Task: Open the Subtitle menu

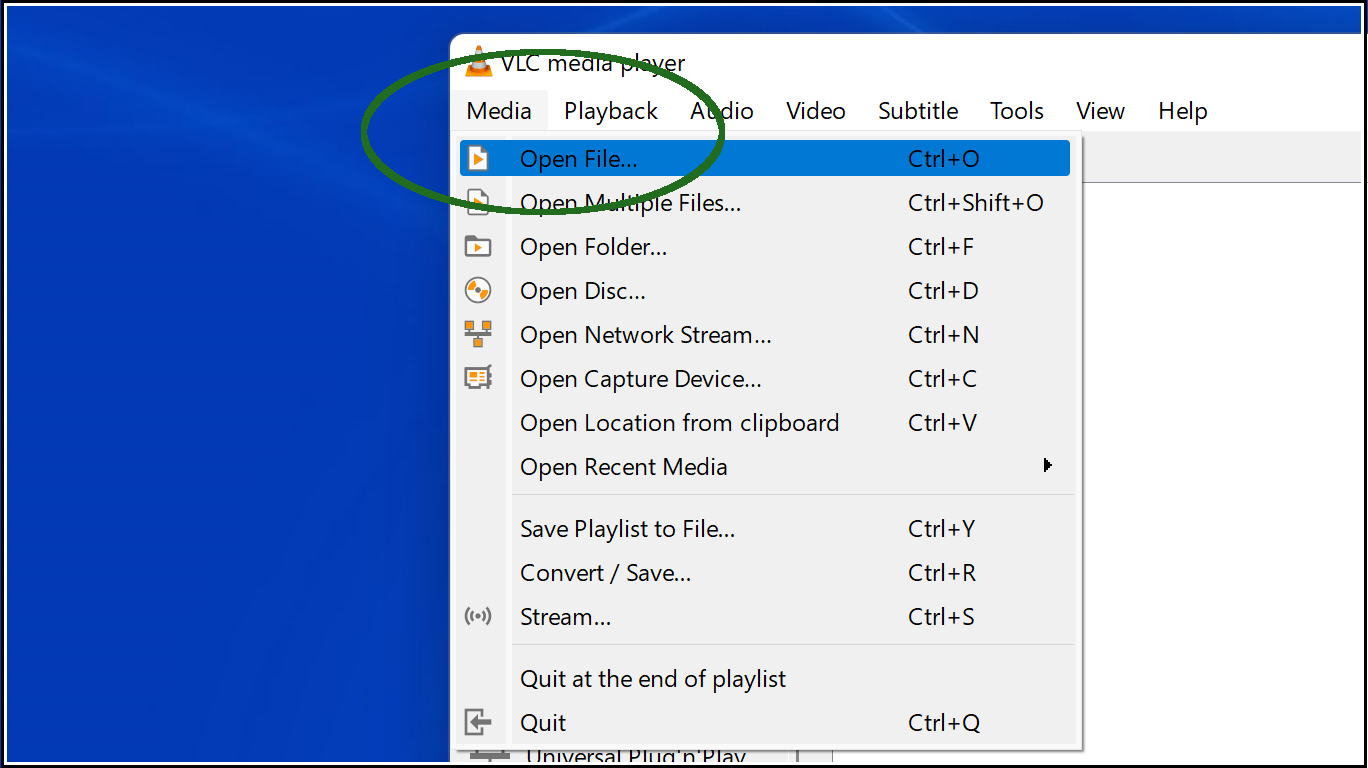Action: click(x=918, y=111)
